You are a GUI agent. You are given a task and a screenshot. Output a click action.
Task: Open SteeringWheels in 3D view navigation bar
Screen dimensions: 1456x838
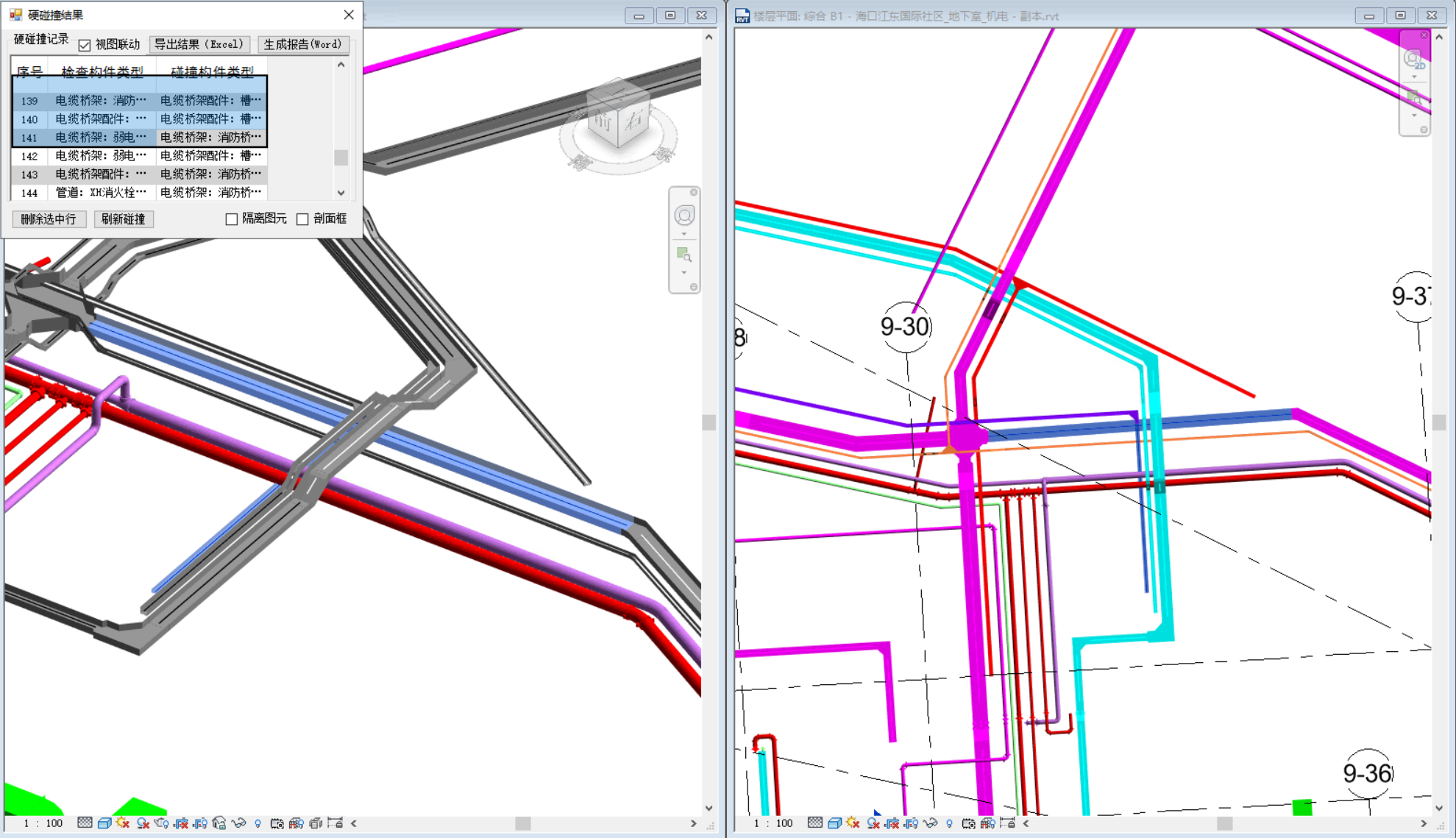click(x=684, y=216)
